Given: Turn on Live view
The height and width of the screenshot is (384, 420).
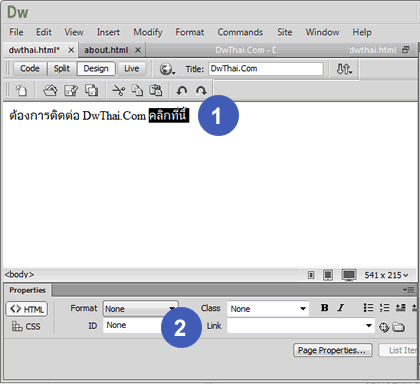Looking at the screenshot, I should click(x=132, y=69).
